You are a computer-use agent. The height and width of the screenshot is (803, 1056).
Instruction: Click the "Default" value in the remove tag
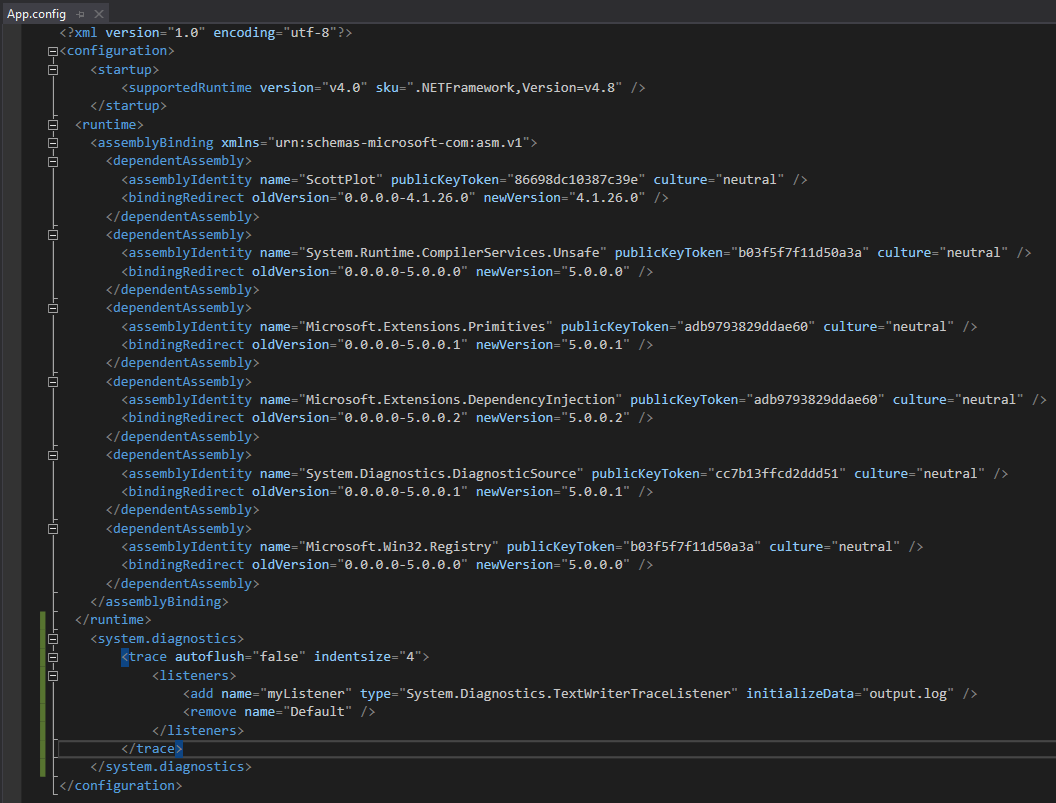point(317,712)
